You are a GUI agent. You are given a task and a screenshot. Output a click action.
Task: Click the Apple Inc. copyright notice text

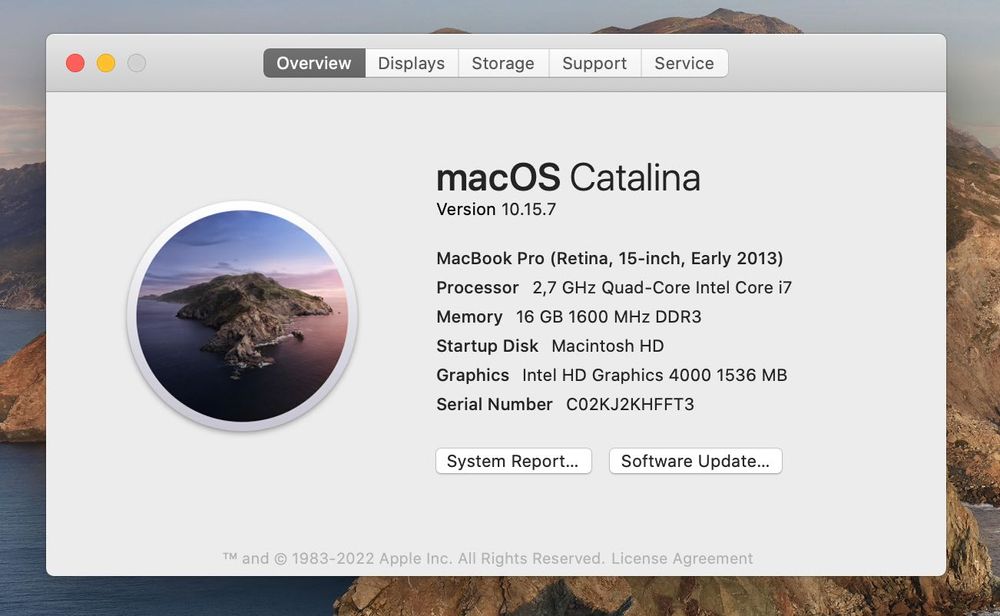tap(413, 559)
